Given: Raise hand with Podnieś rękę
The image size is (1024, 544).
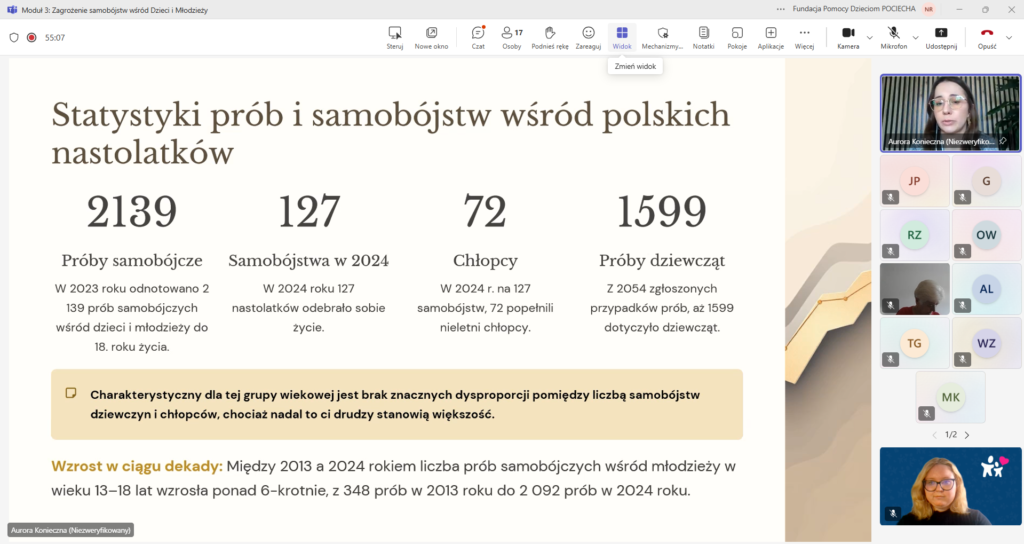Looking at the screenshot, I should pos(549,37).
